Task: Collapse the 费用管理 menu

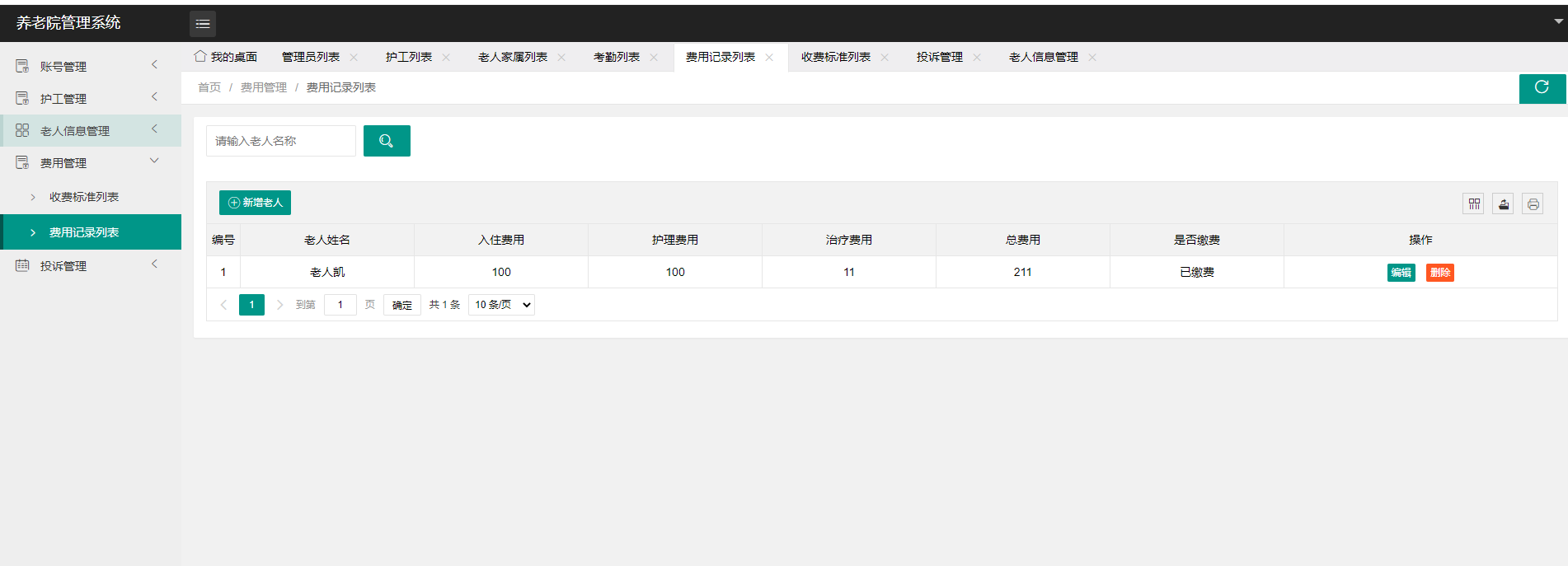Action: pos(154,161)
